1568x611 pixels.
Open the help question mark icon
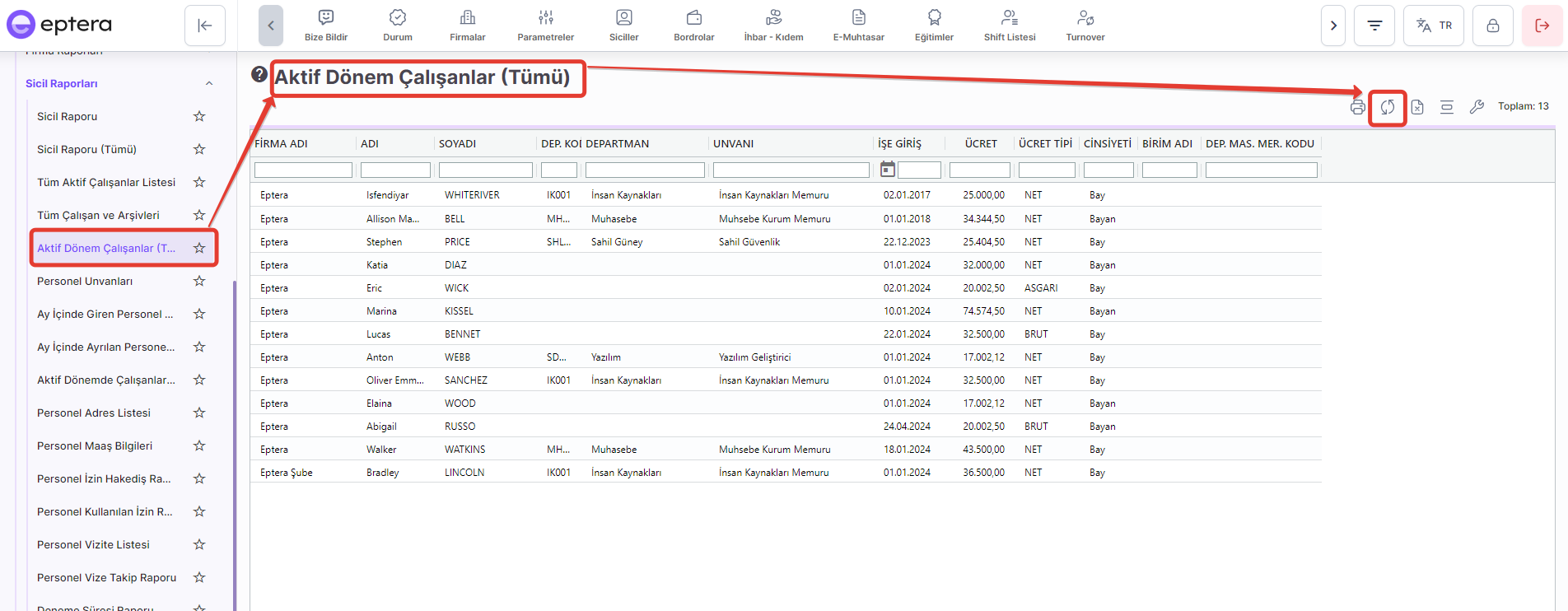click(x=259, y=74)
